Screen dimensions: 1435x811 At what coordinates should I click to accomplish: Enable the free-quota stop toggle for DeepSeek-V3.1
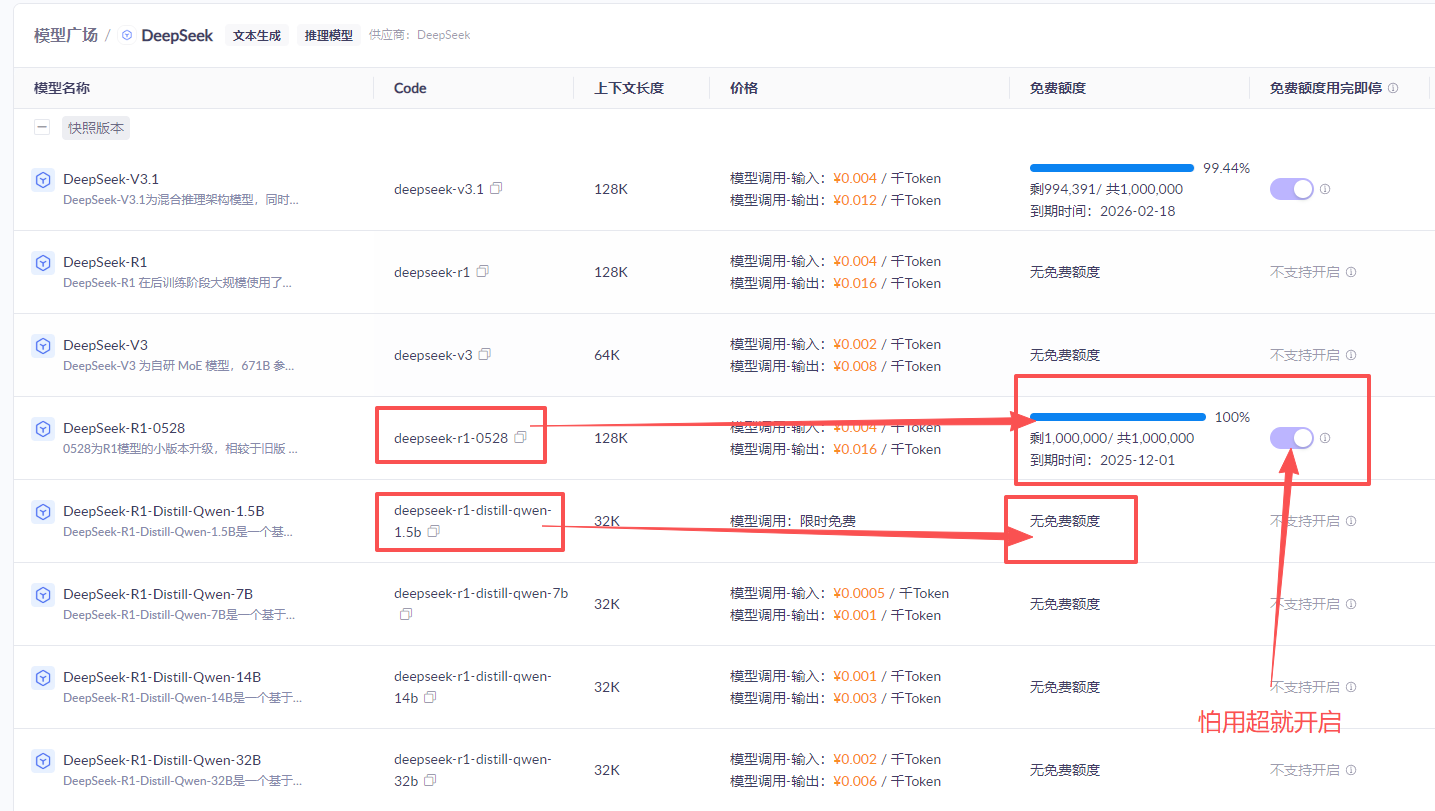[1291, 188]
